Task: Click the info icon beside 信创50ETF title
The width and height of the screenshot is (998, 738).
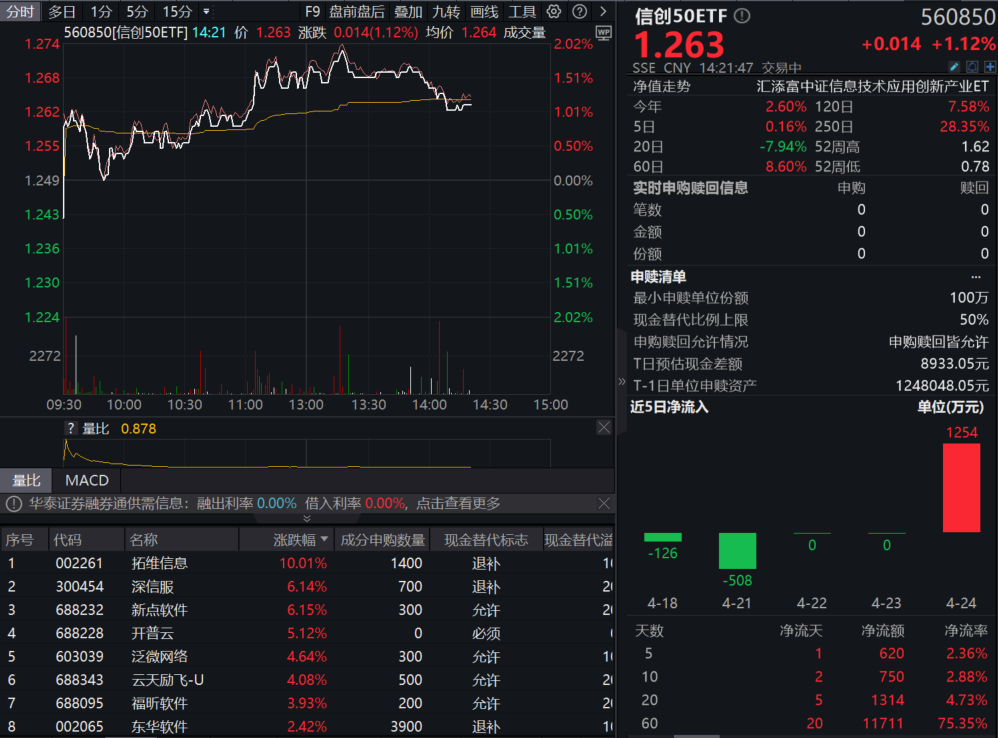Action: [741, 16]
